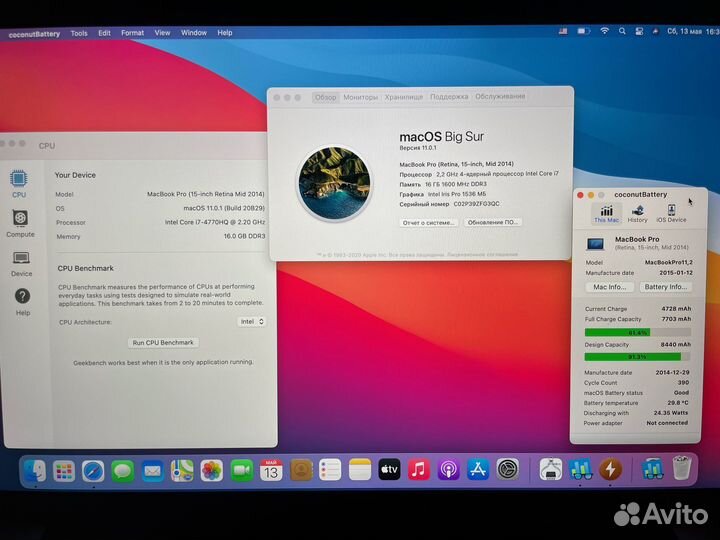Click MacBookPro11,2 model value

point(669,262)
